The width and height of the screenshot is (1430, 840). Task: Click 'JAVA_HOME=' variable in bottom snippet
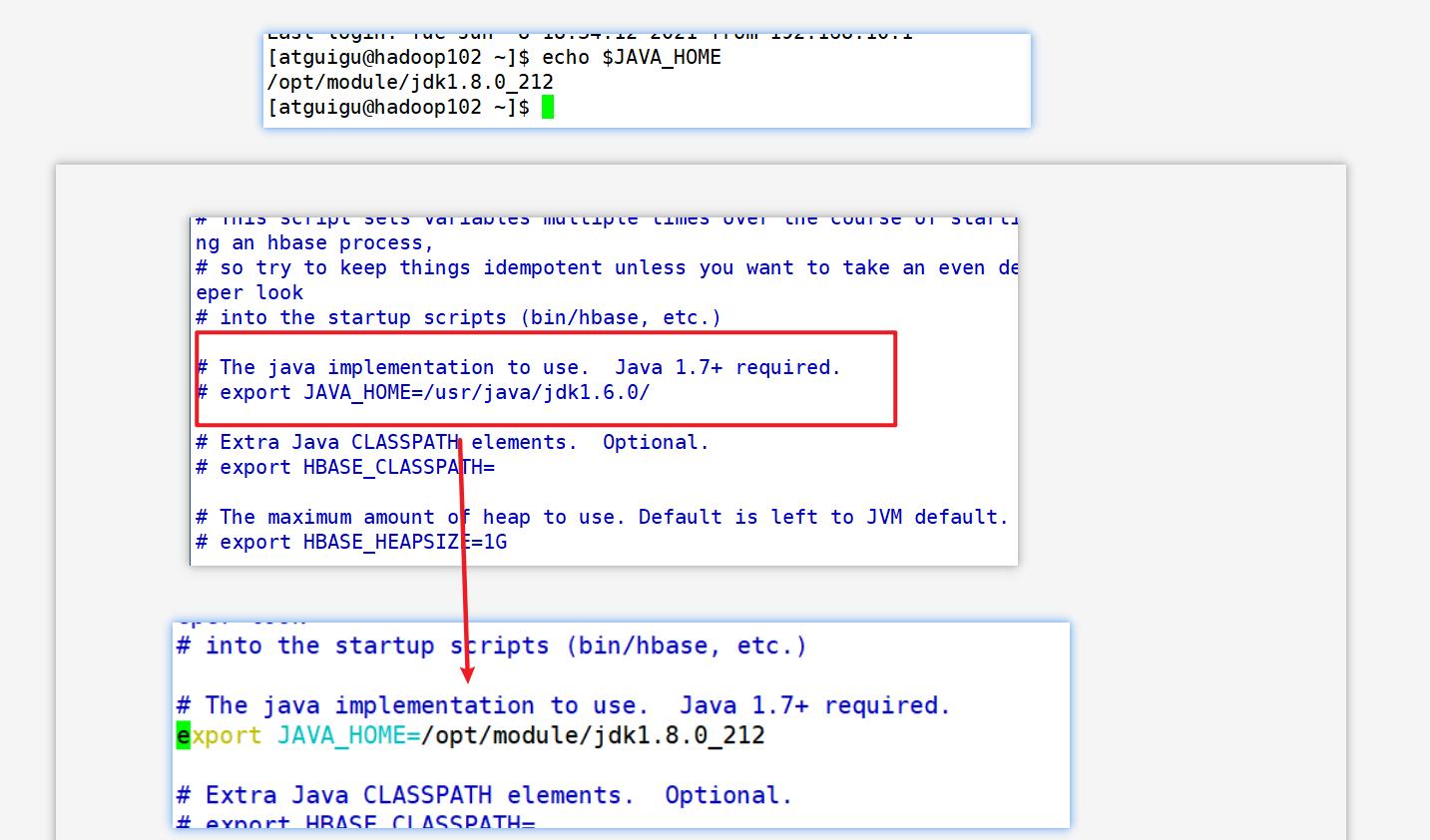pyautogui.click(x=348, y=736)
